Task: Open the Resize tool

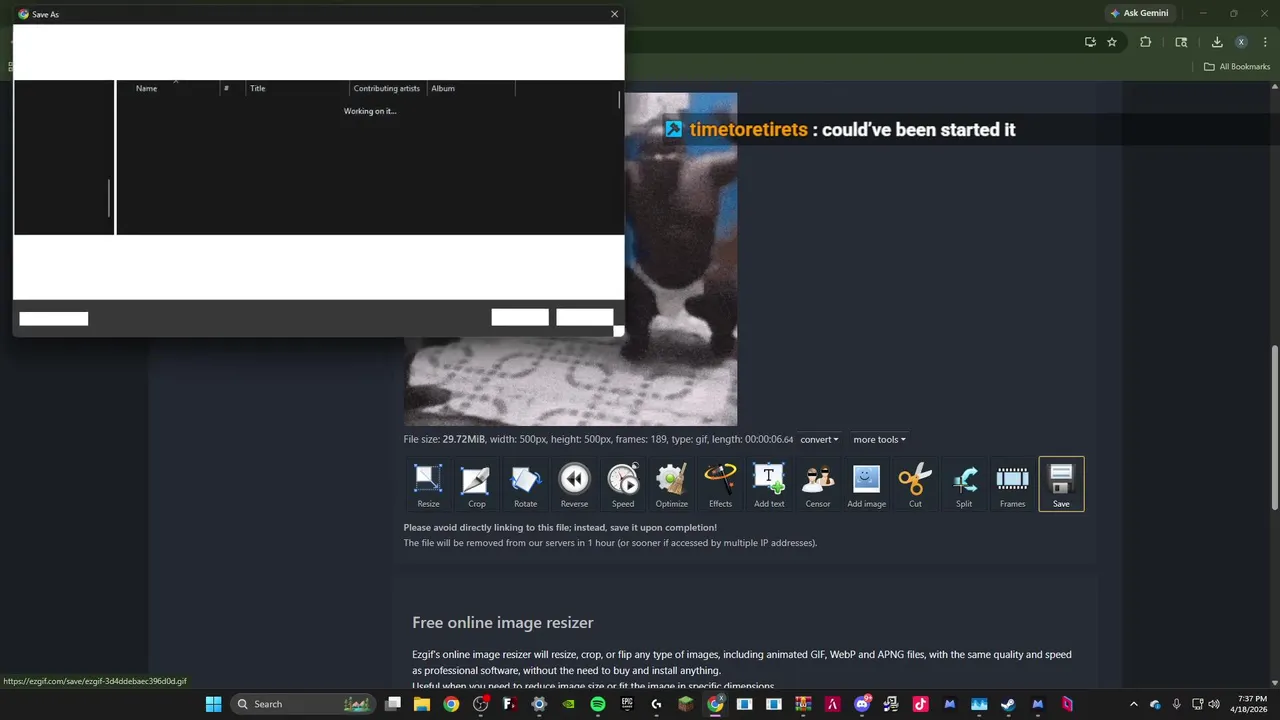Action: 428,485
